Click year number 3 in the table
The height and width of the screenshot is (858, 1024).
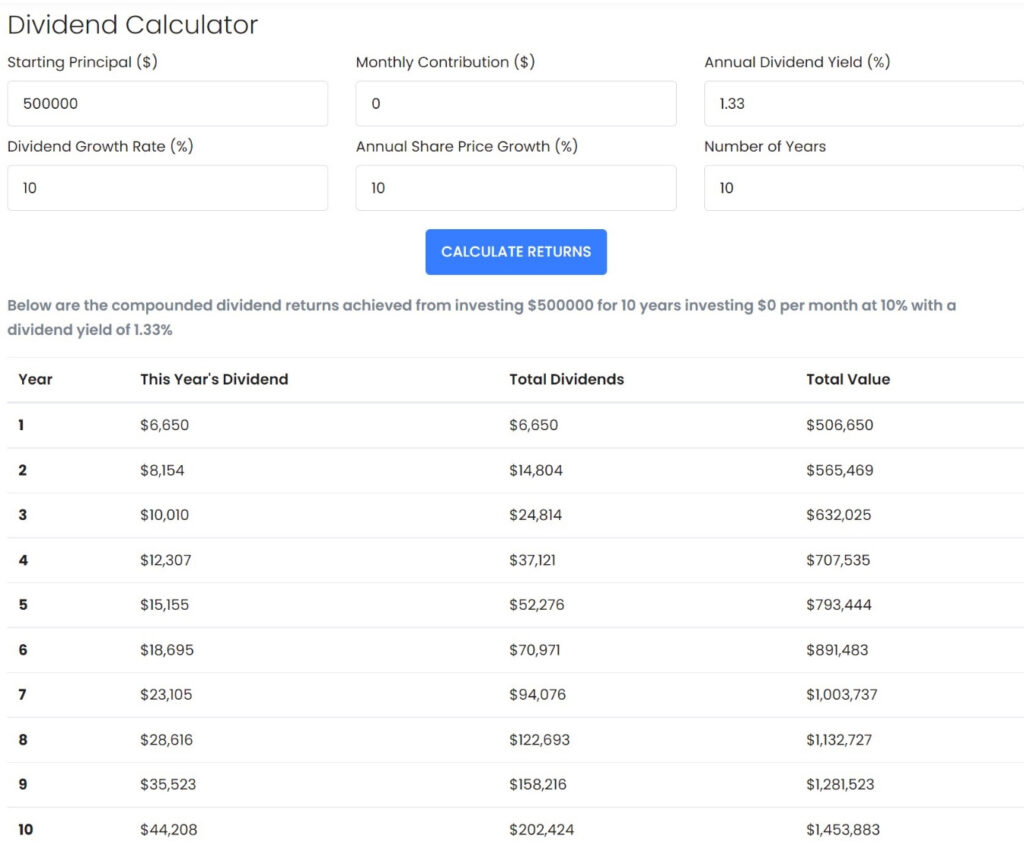23,515
